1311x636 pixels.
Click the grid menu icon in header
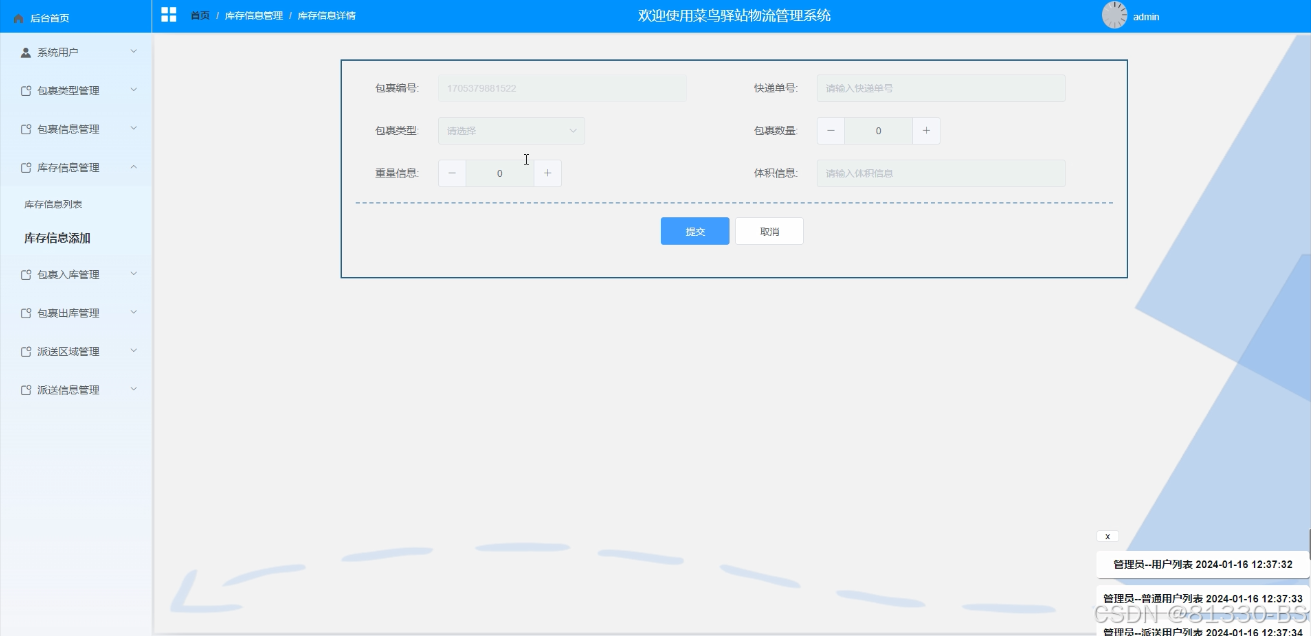tap(168, 15)
